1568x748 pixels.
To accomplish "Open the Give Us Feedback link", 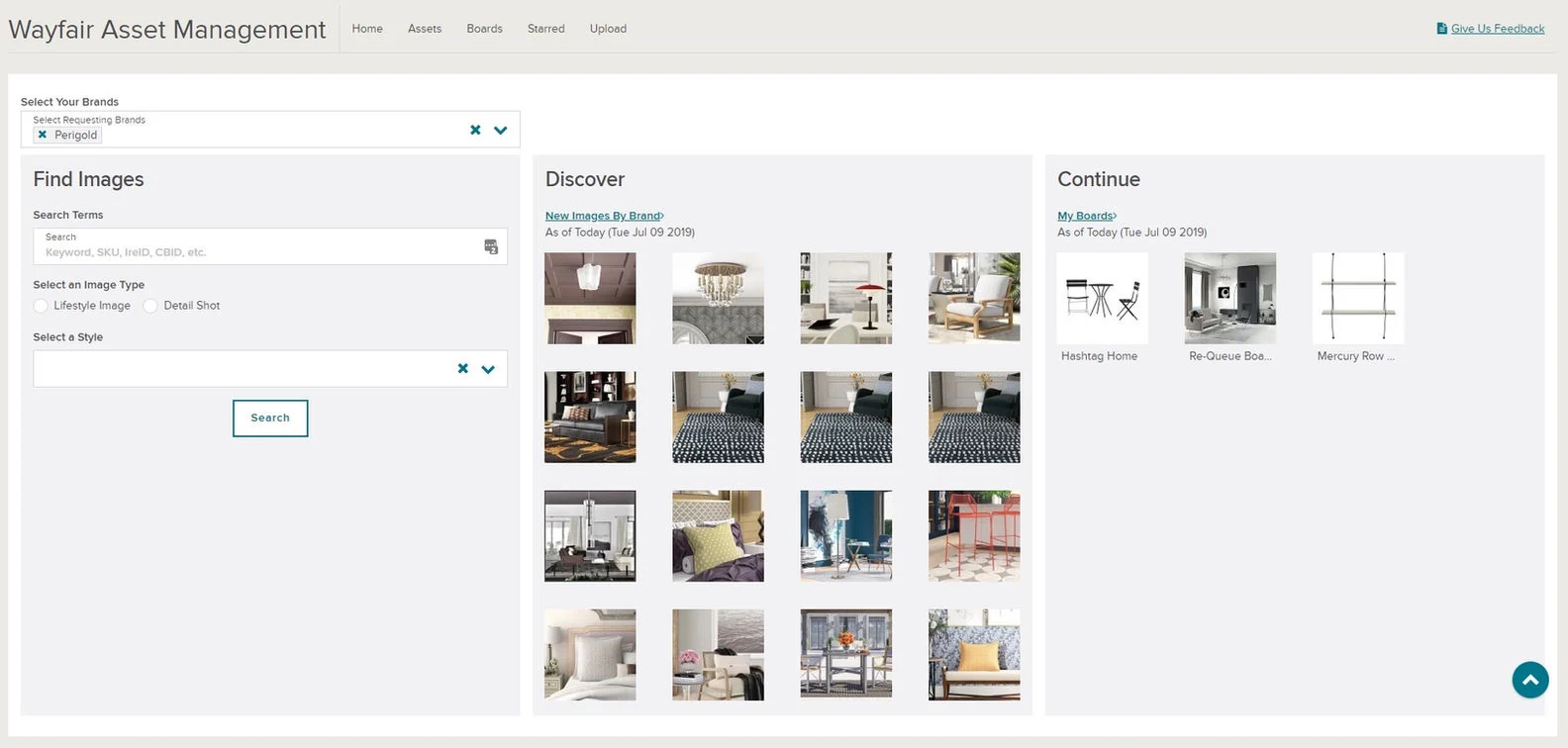I will pos(1498,29).
